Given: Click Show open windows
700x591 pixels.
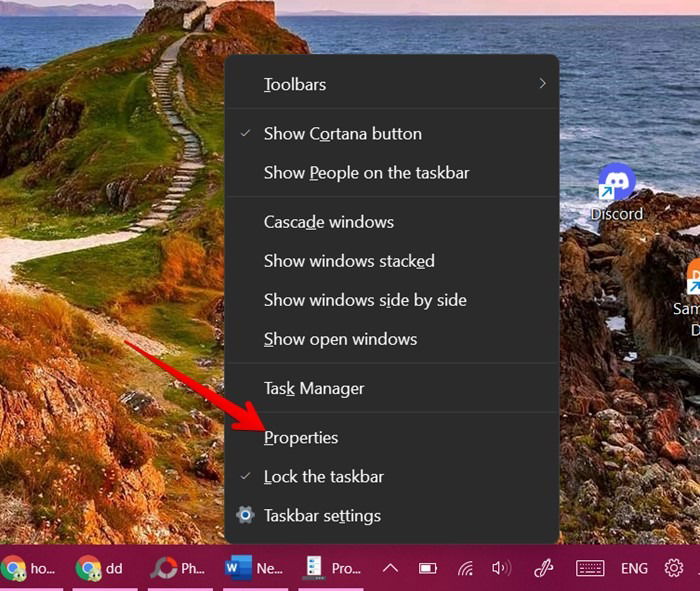Looking at the screenshot, I should (392, 339).
